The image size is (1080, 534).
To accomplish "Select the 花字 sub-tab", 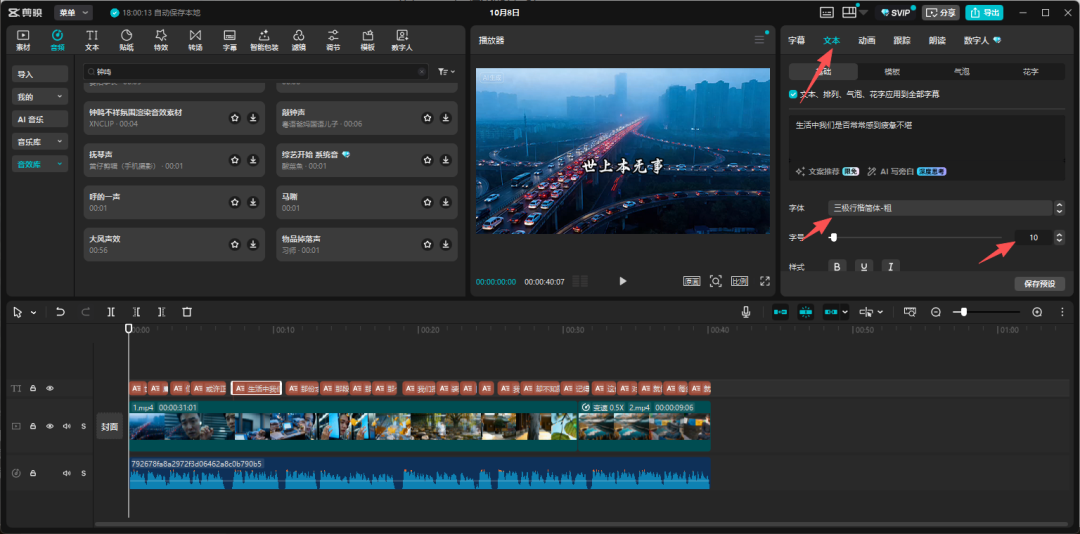I will click(1030, 72).
